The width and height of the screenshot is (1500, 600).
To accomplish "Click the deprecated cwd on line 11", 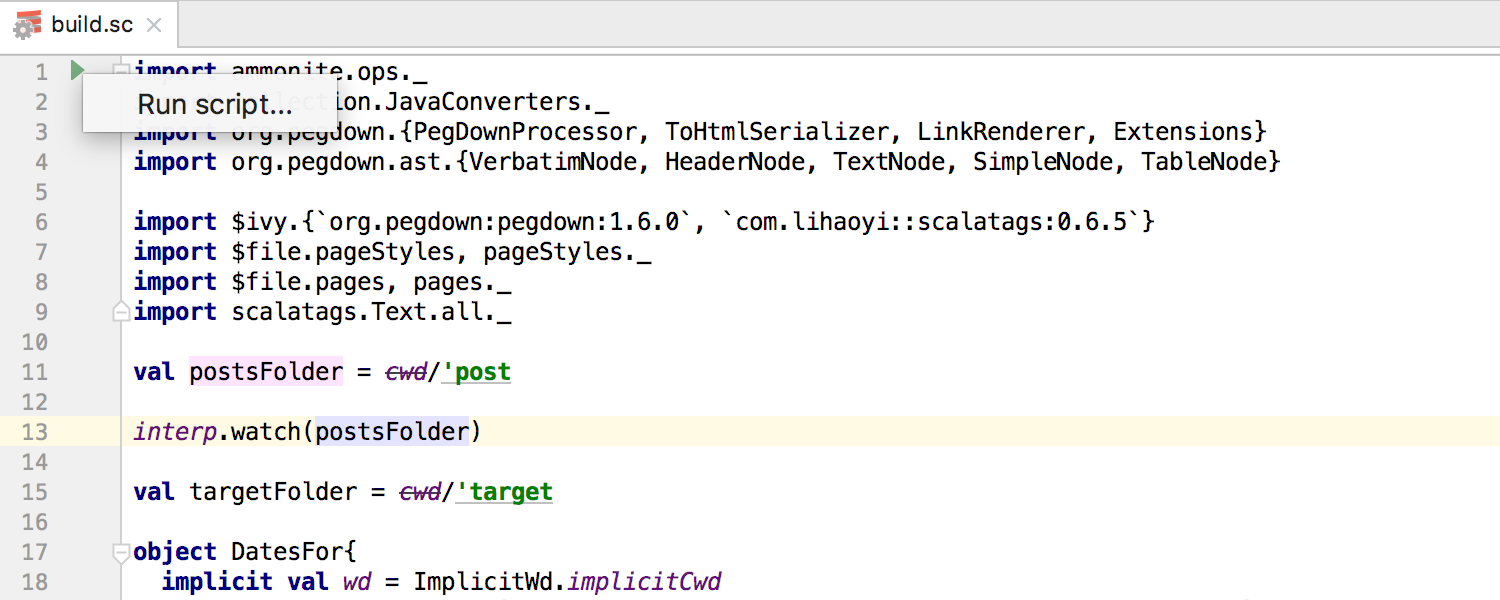I will (406, 372).
